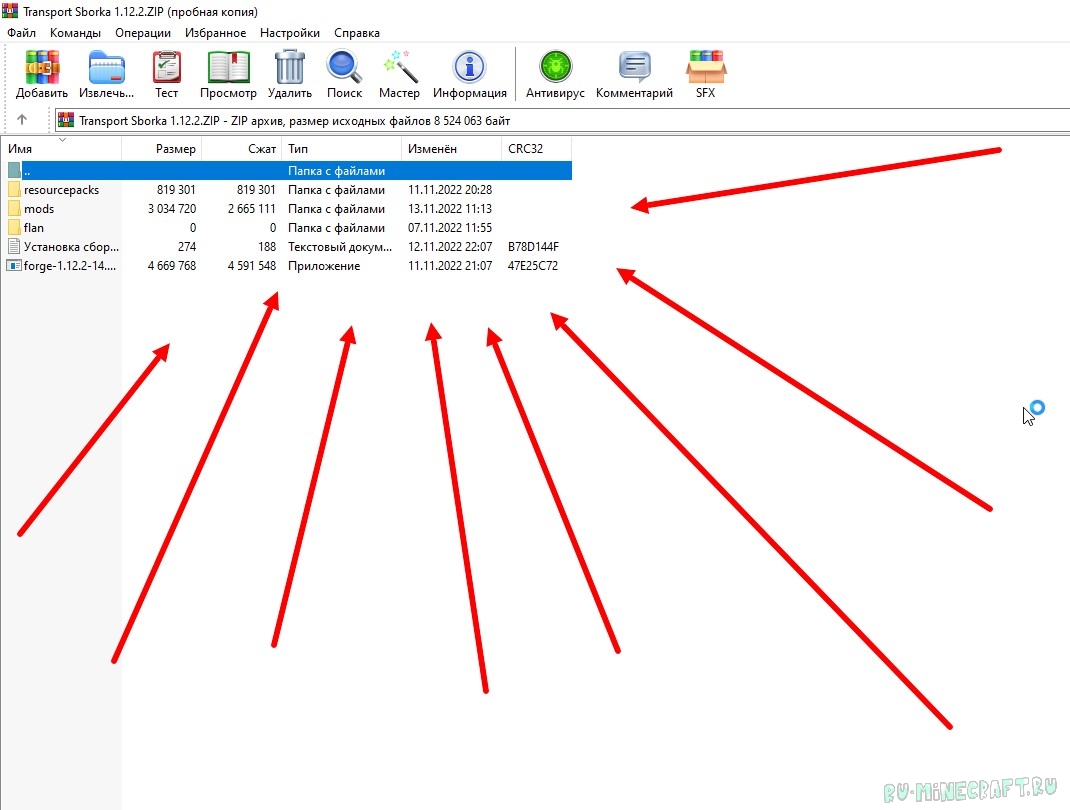Open the Настройки menu
This screenshot has height=810, width=1070.
point(289,33)
